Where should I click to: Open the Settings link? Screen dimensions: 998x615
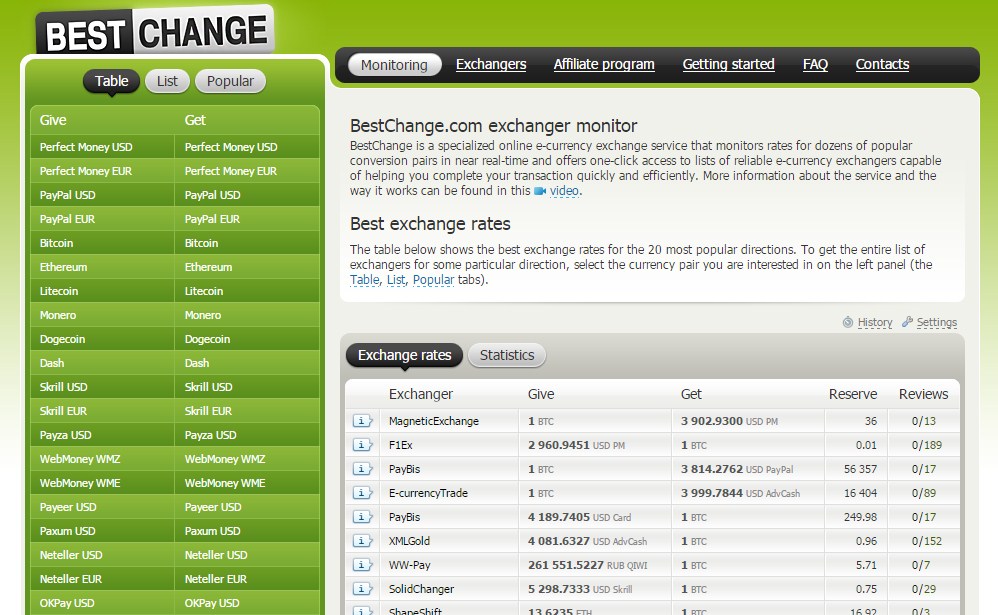tap(937, 323)
